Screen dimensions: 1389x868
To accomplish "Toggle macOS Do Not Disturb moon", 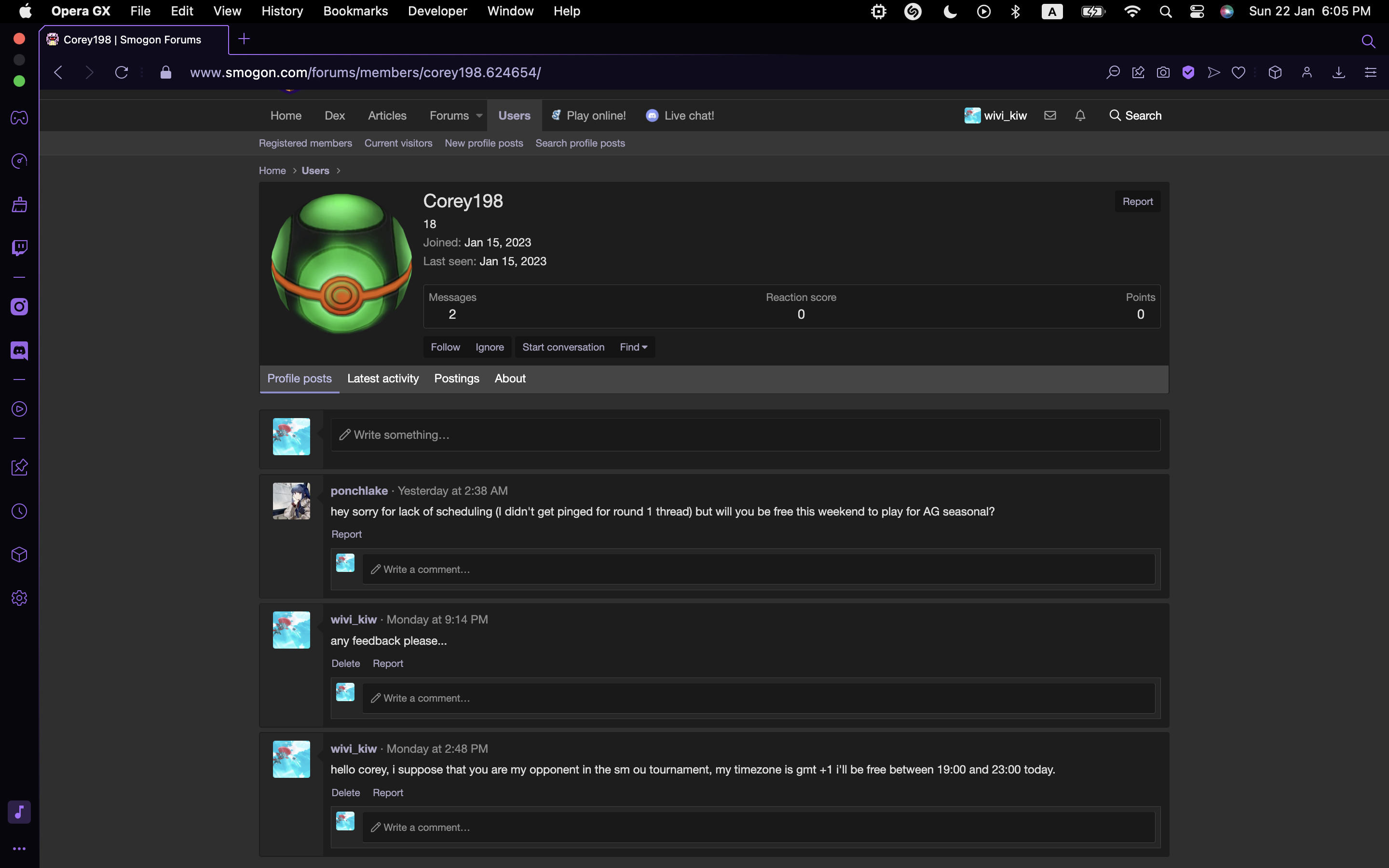I will [x=950, y=12].
